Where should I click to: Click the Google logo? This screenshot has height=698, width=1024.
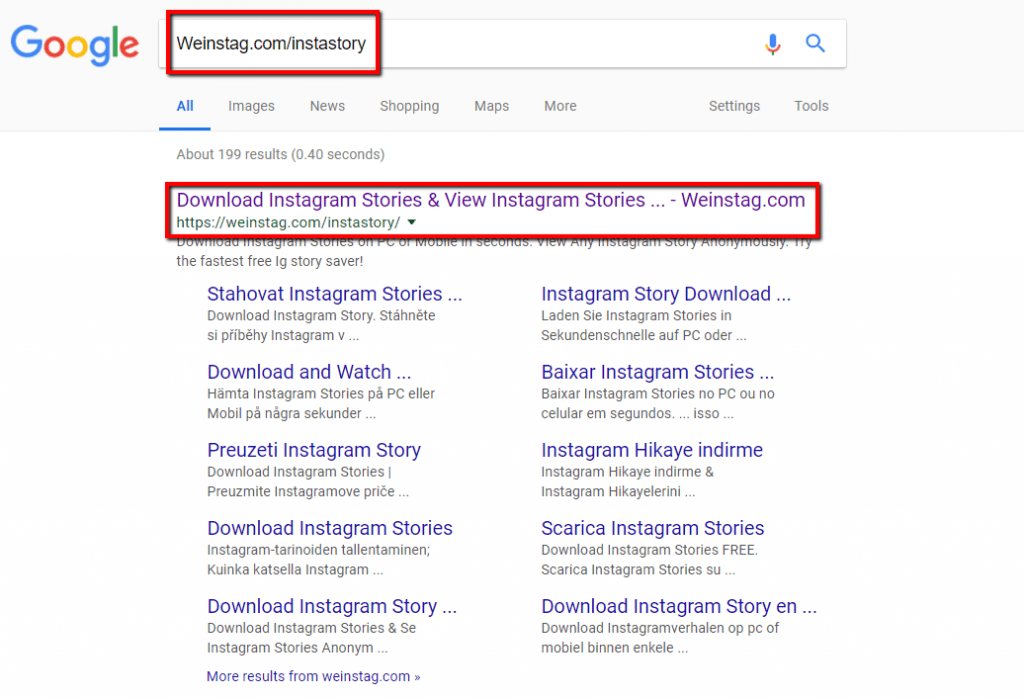coord(75,44)
